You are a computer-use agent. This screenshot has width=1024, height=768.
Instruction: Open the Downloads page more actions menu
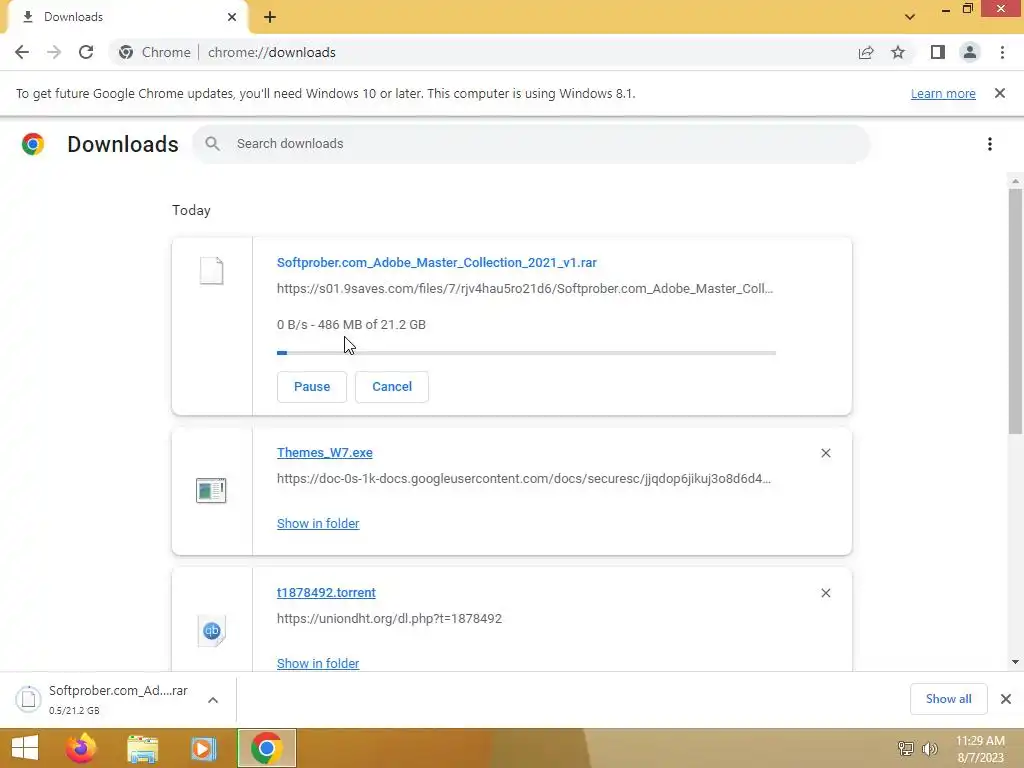click(x=990, y=144)
